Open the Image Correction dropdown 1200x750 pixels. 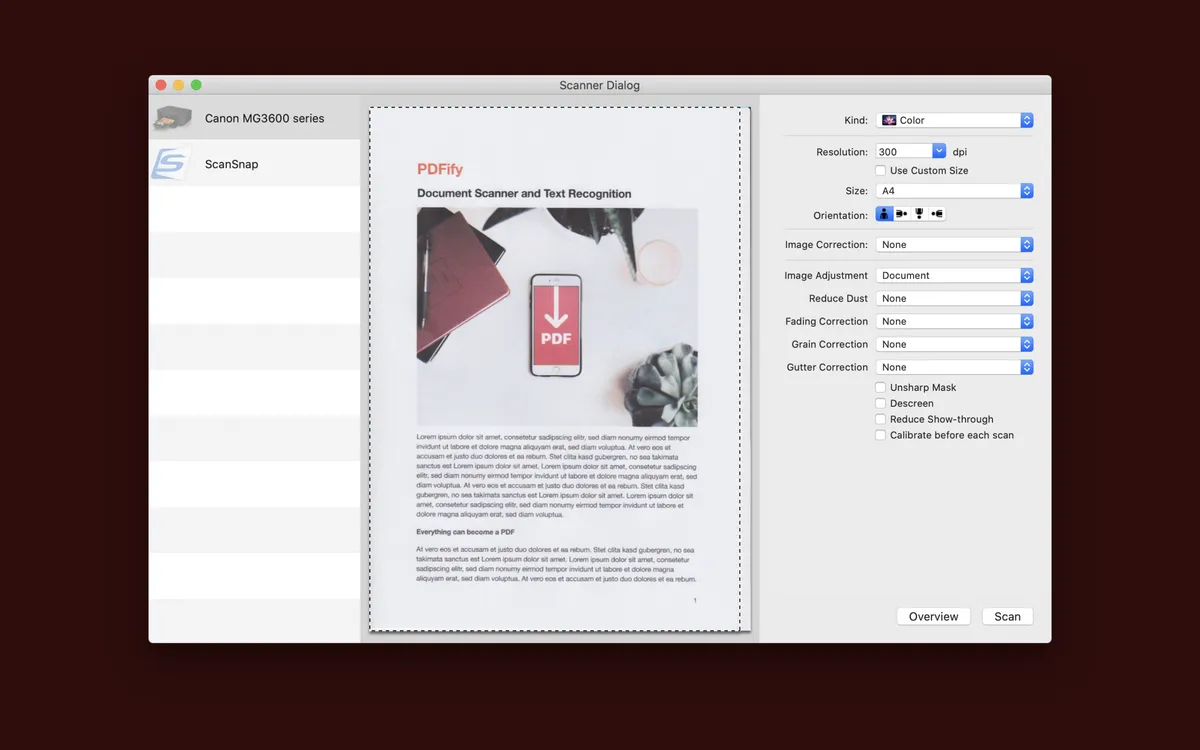955,245
